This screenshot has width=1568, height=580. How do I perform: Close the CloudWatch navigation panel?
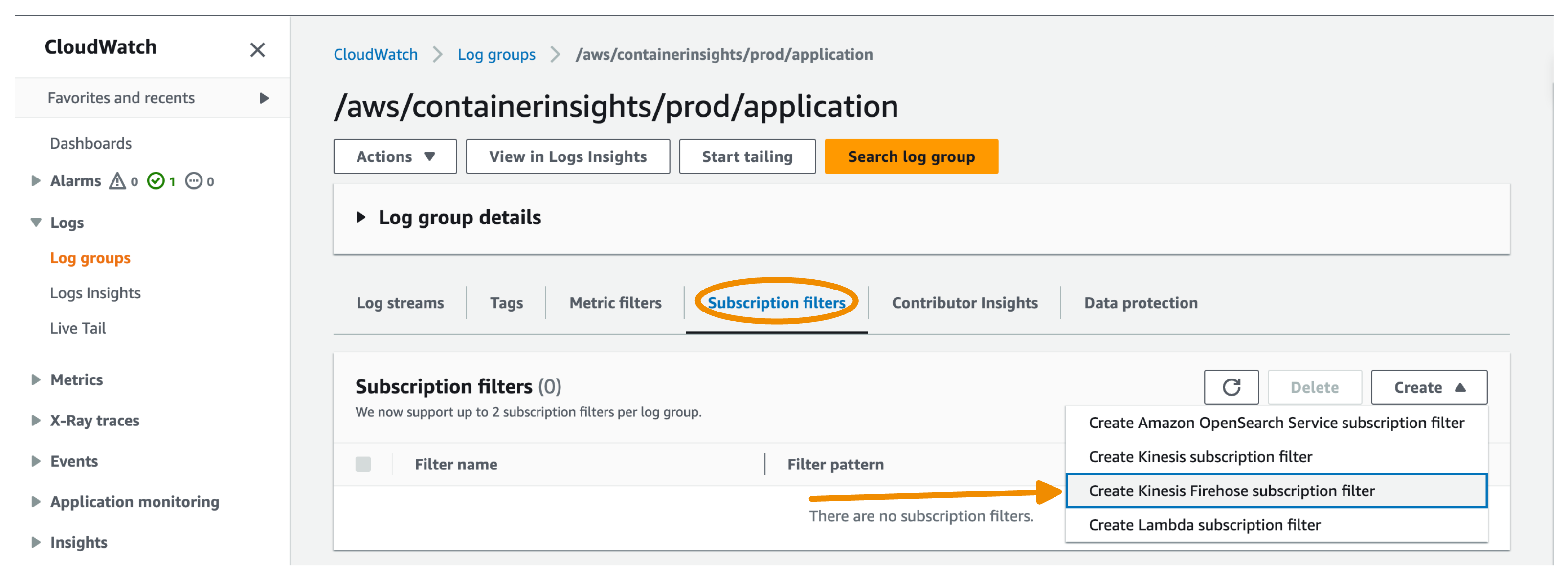pyautogui.click(x=257, y=49)
